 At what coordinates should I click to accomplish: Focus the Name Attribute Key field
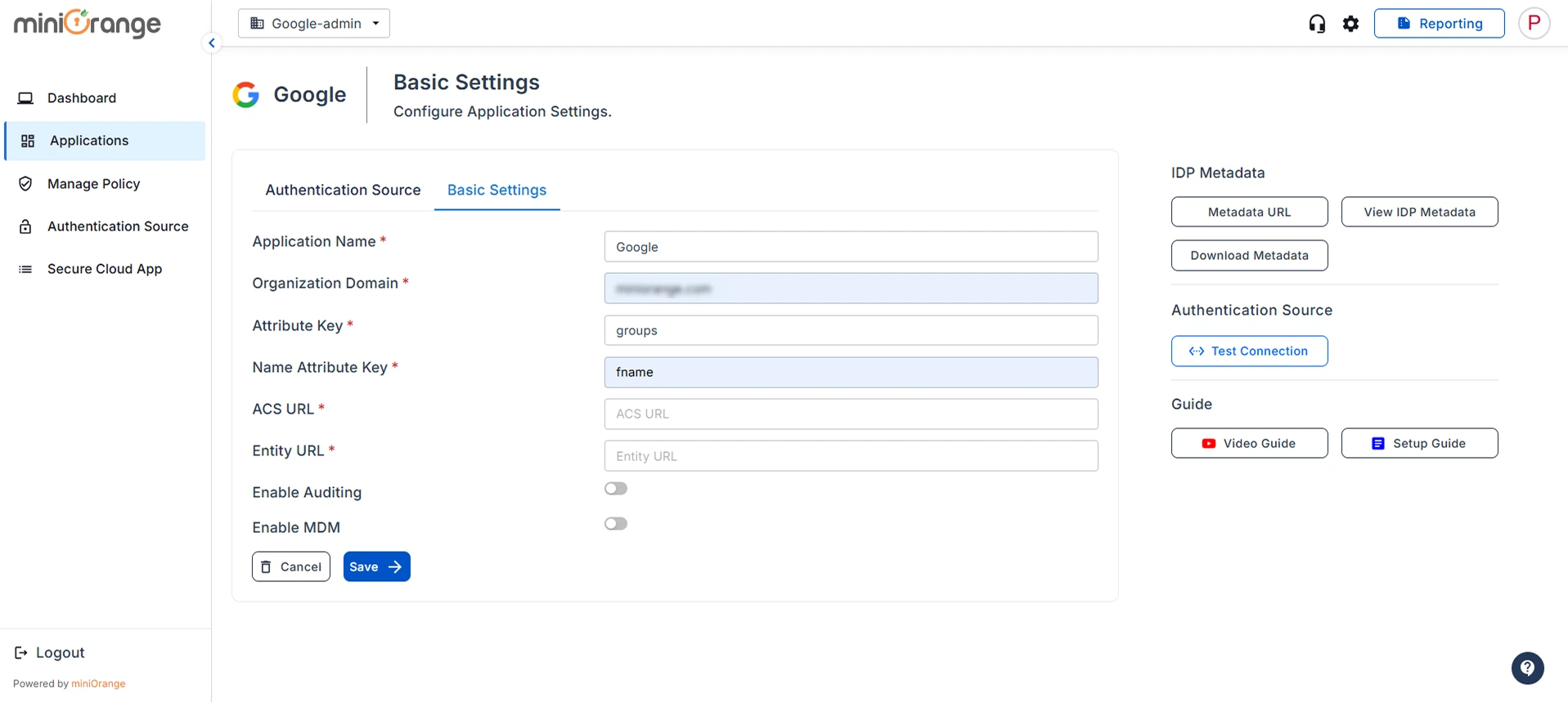(x=851, y=372)
